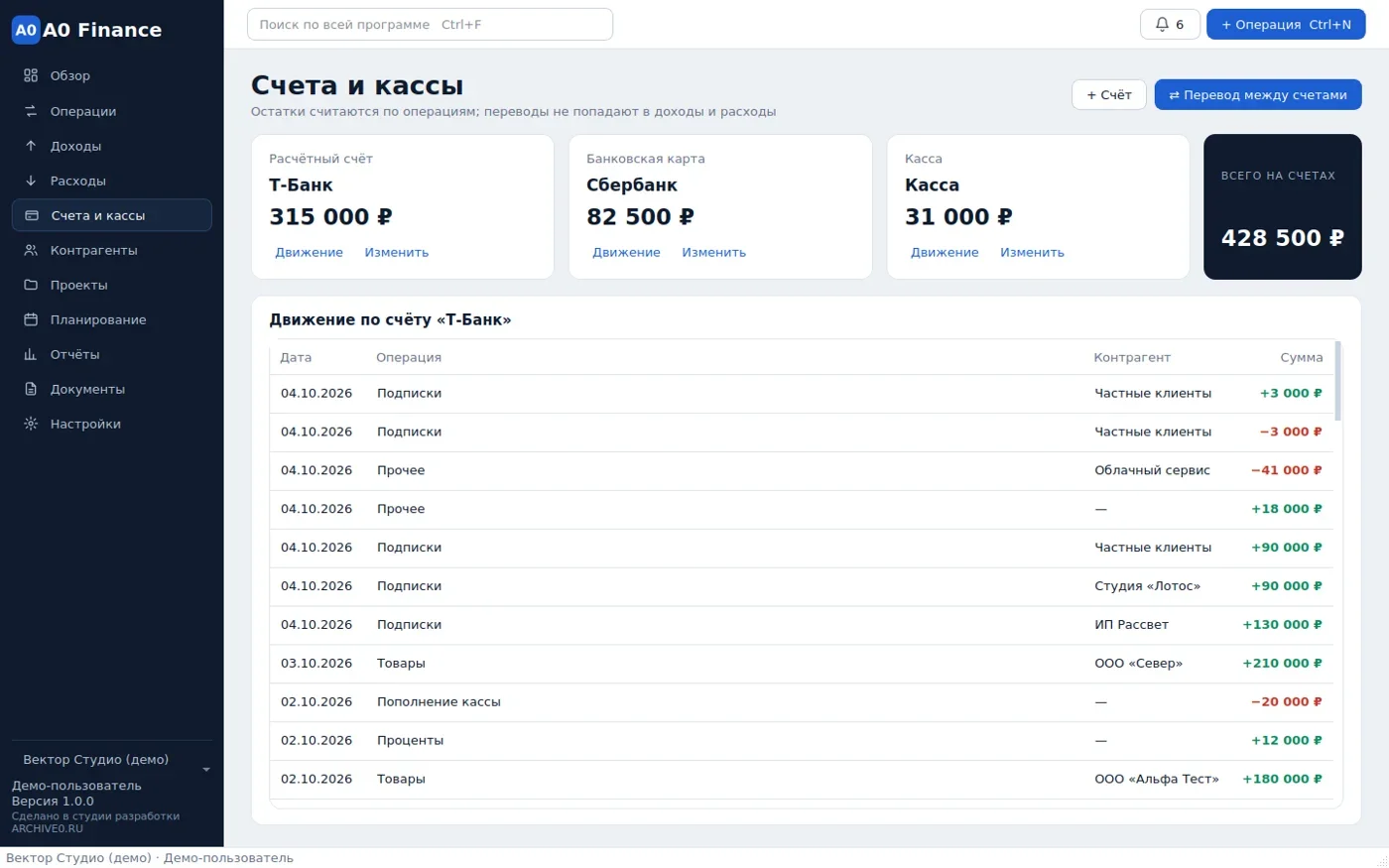
Task: Open the Операции menu item
Action: point(111,111)
